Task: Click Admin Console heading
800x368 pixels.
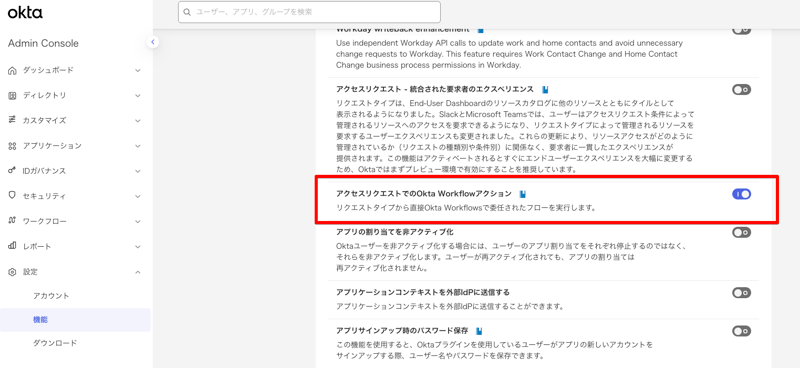Action: tap(43, 43)
